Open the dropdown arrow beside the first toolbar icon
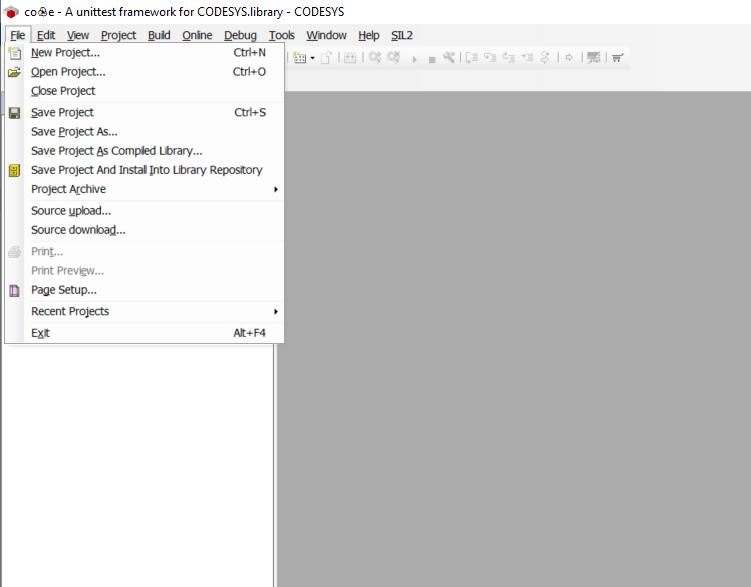The image size is (751, 587). tap(312, 58)
